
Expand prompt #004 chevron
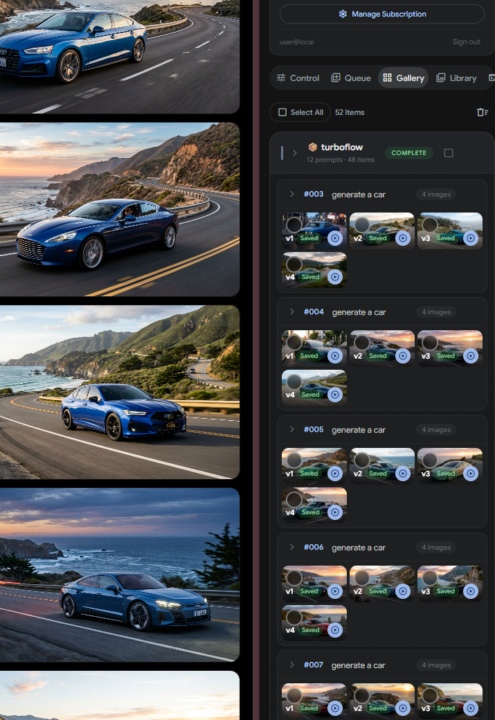tap(292, 312)
